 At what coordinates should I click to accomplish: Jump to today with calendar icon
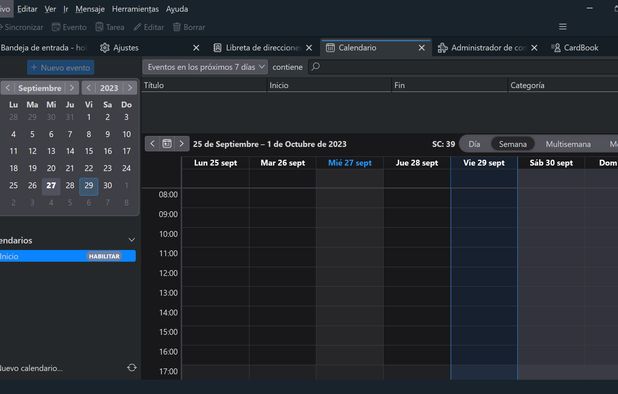point(167,144)
